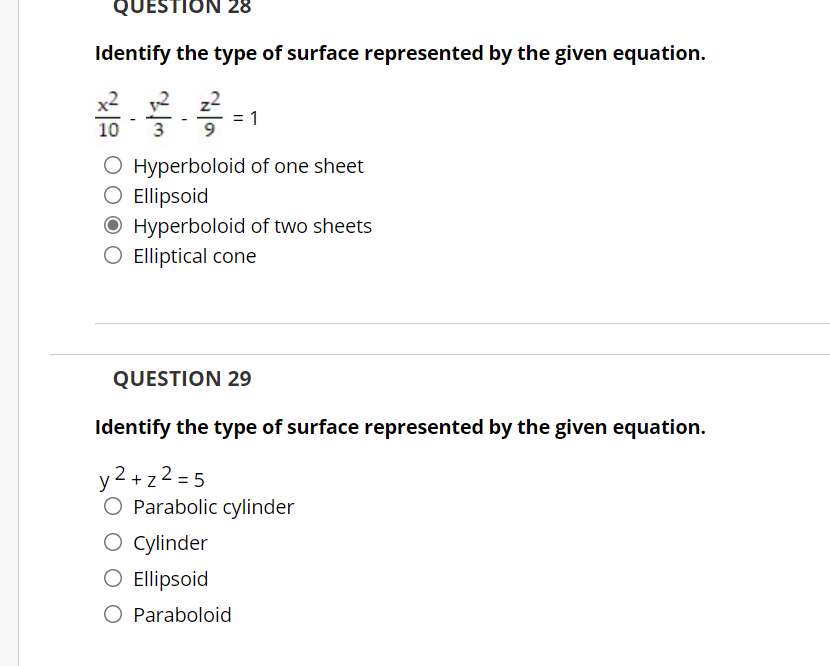The image size is (830, 666).
Task: Click the divider line between questions
Action: (x=440, y=352)
